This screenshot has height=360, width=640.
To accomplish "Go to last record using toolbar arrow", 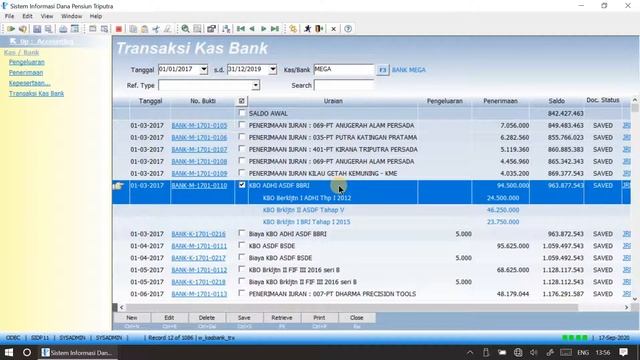I will [275, 29].
